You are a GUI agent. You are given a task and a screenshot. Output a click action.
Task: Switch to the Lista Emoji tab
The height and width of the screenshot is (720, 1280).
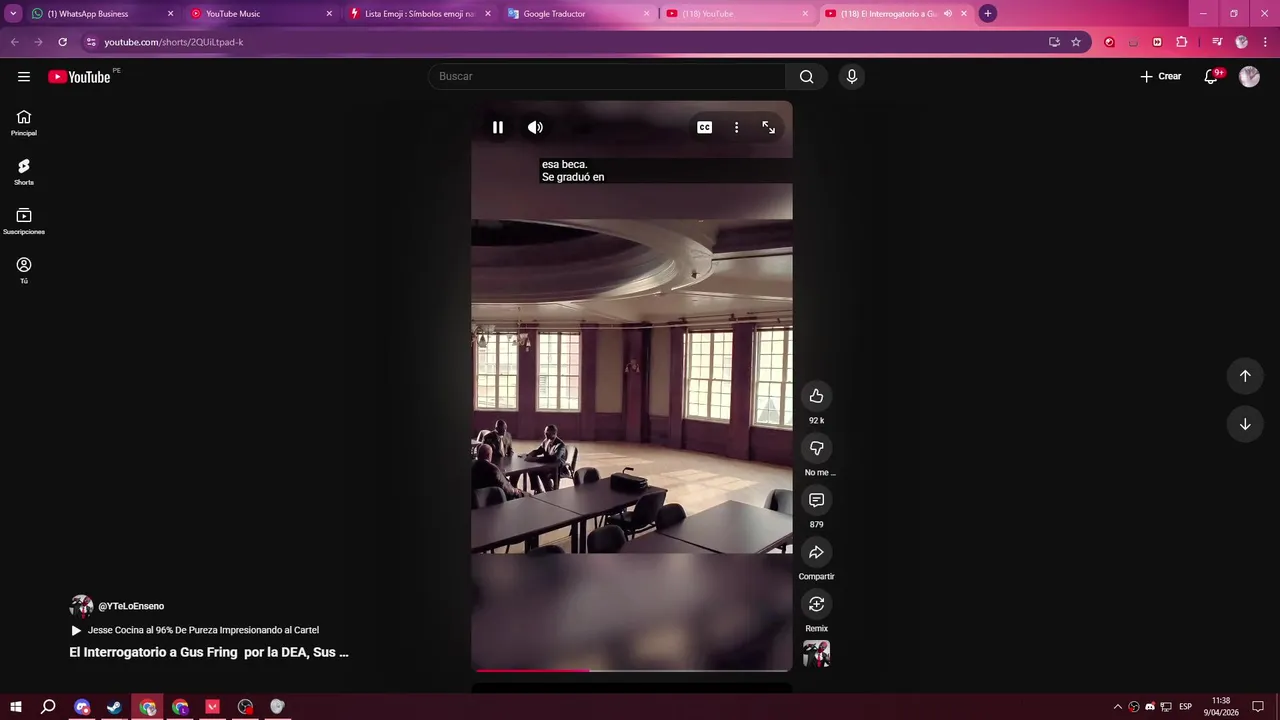tap(420, 14)
